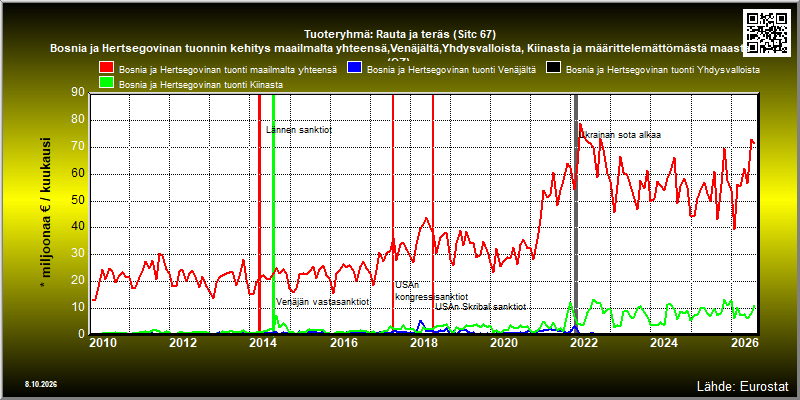The height and width of the screenshot is (400, 800).
Task: Click the y-axis value 60
Action: tap(78, 173)
